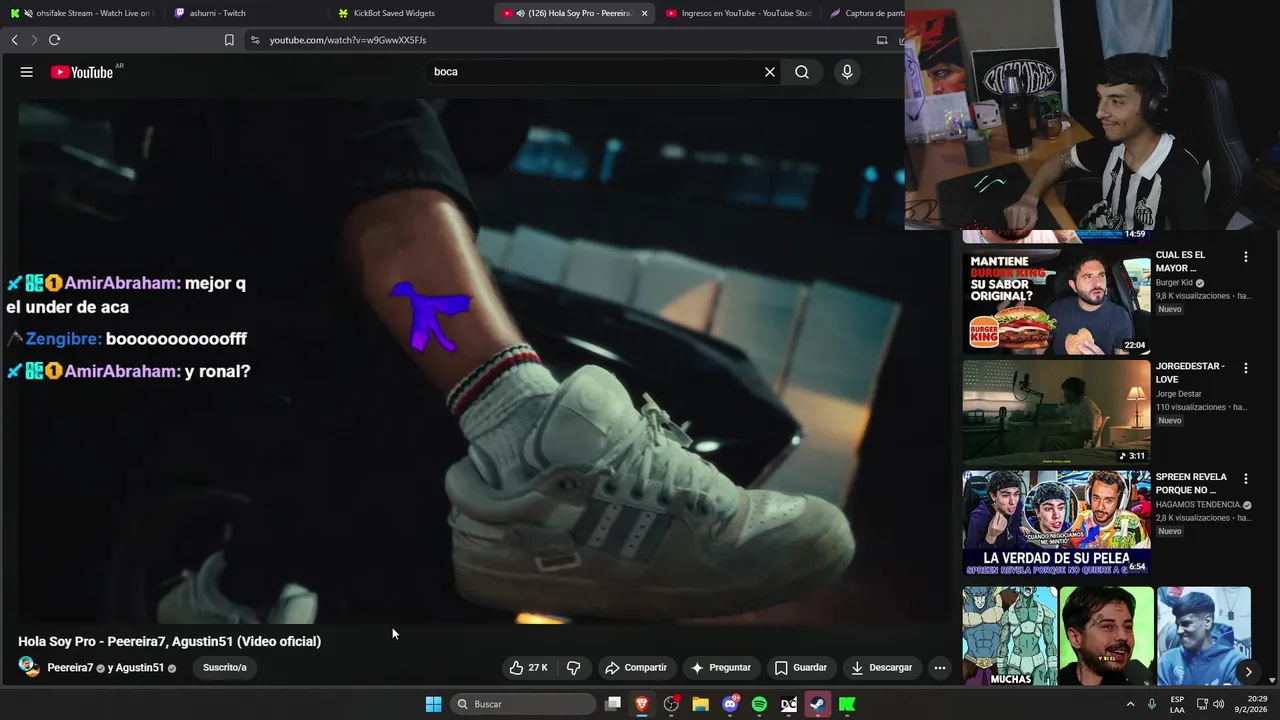Switch to the ashurni - Twitch tab
The width and height of the screenshot is (1280, 720).
coord(245,13)
